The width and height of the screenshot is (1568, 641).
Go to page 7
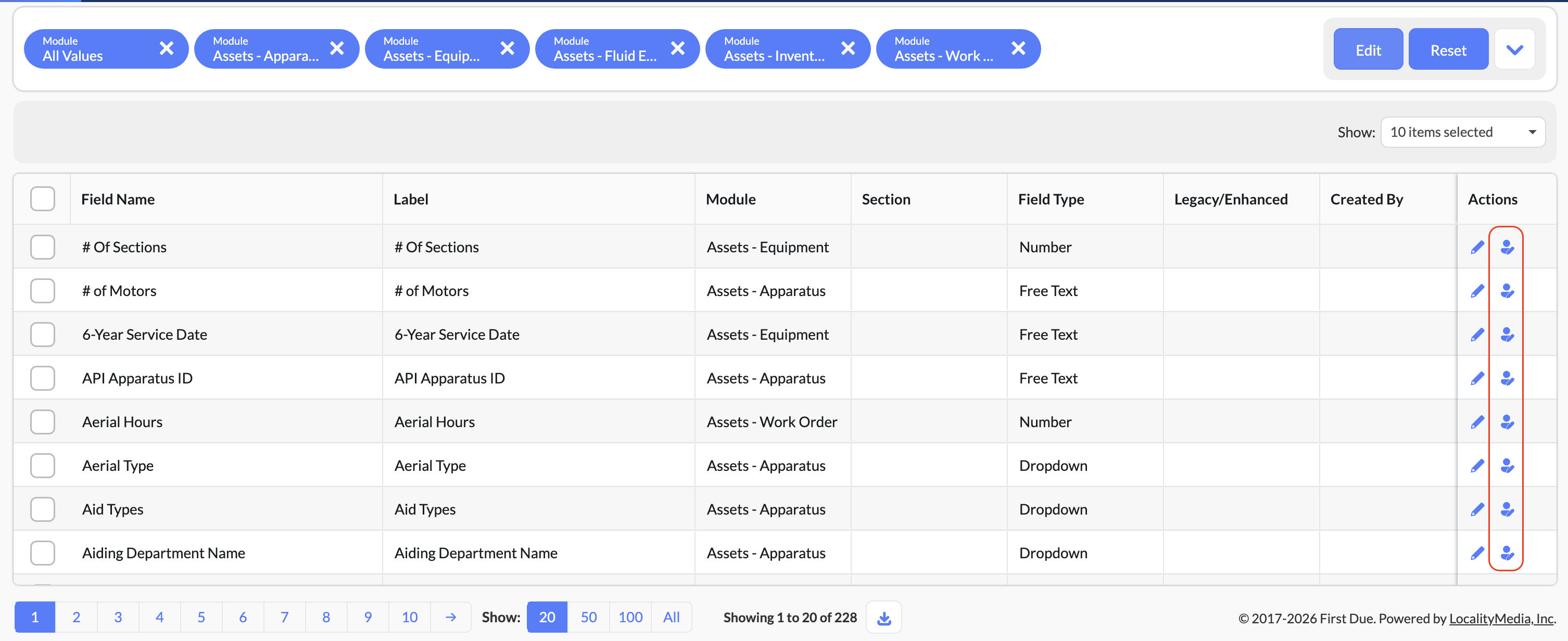click(284, 617)
